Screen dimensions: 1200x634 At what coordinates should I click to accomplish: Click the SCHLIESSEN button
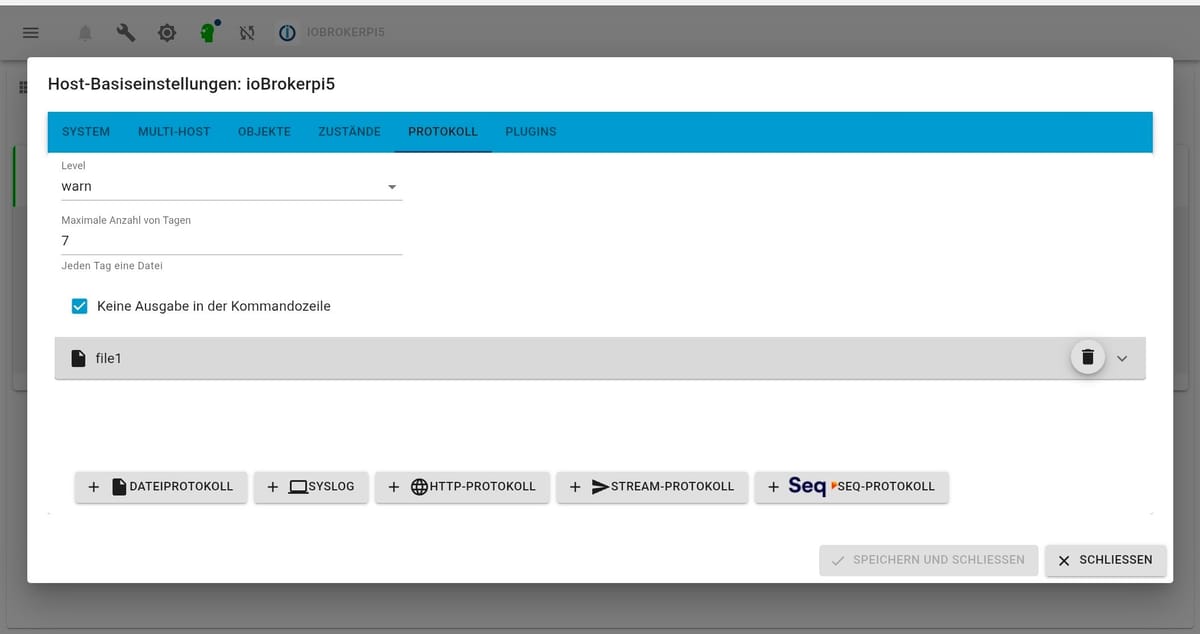(1105, 560)
